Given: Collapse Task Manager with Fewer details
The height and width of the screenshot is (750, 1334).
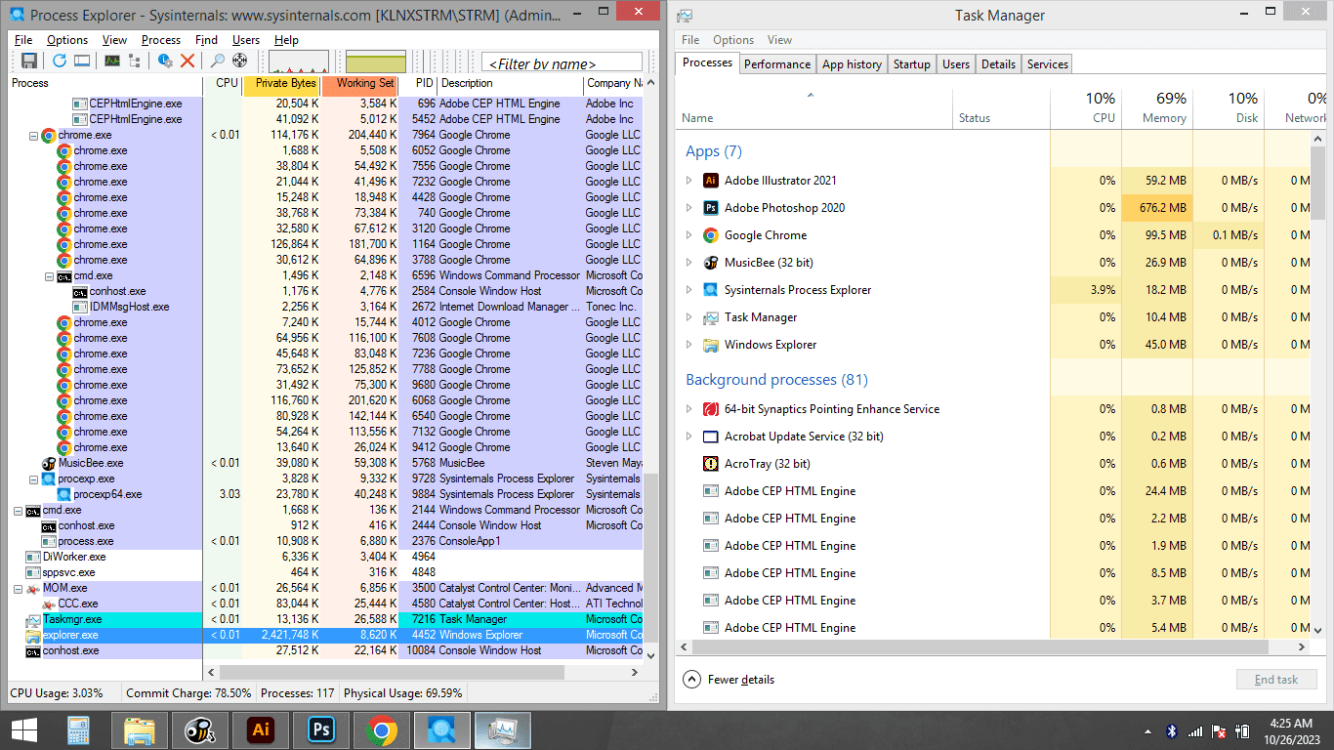Looking at the screenshot, I should (730, 679).
